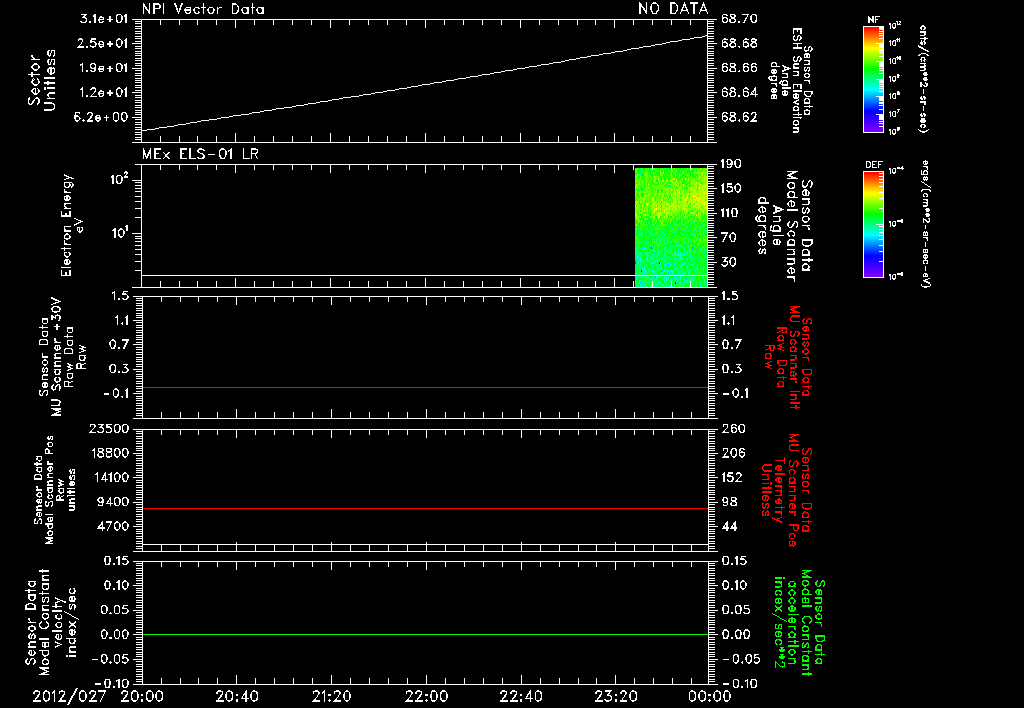Click the 10² electron energy tick label
Screen dimensions: 1024x708
[x=119, y=179]
